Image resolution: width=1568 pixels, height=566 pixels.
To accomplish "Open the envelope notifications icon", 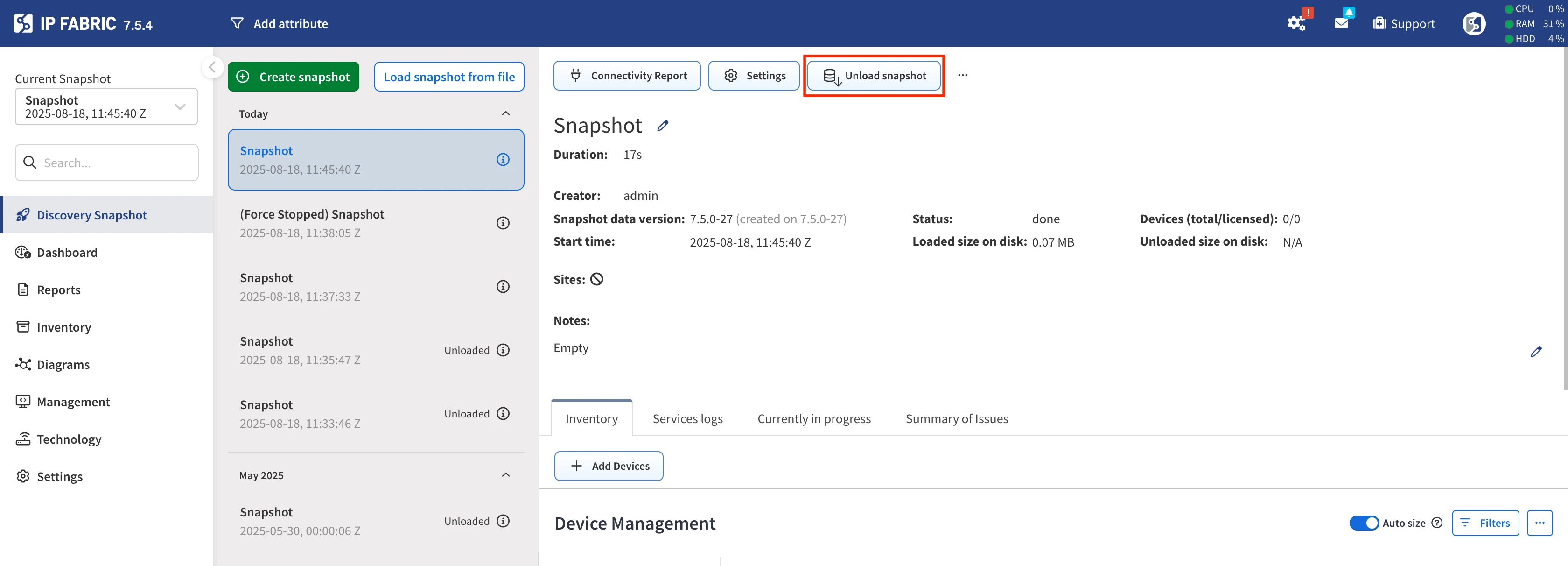I will [x=1341, y=23].
